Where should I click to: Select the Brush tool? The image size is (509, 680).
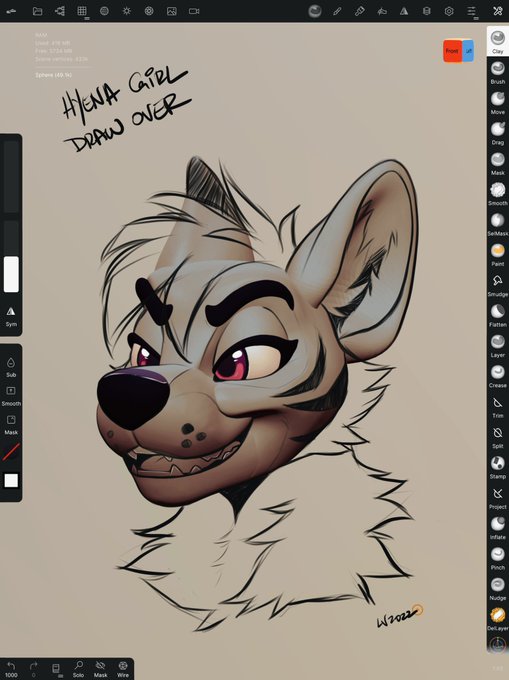point(498,72)
